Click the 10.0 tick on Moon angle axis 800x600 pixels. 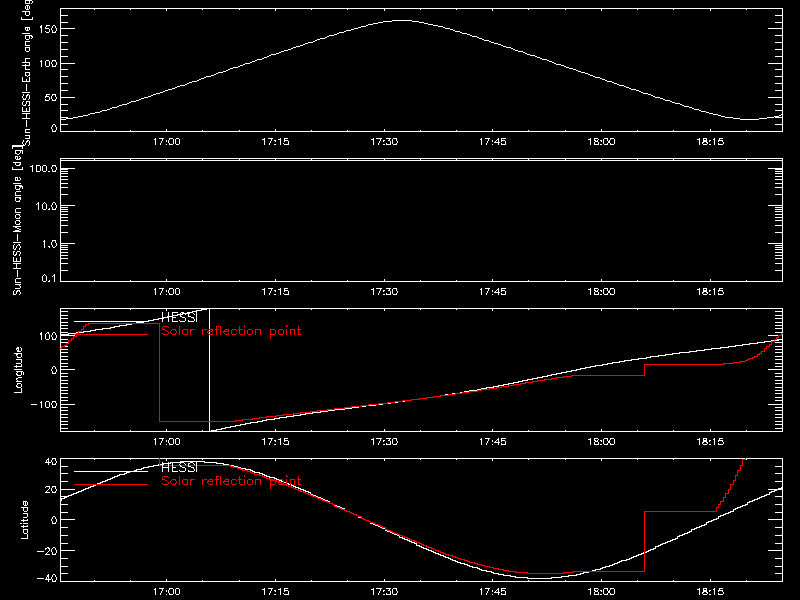point(46,207)
